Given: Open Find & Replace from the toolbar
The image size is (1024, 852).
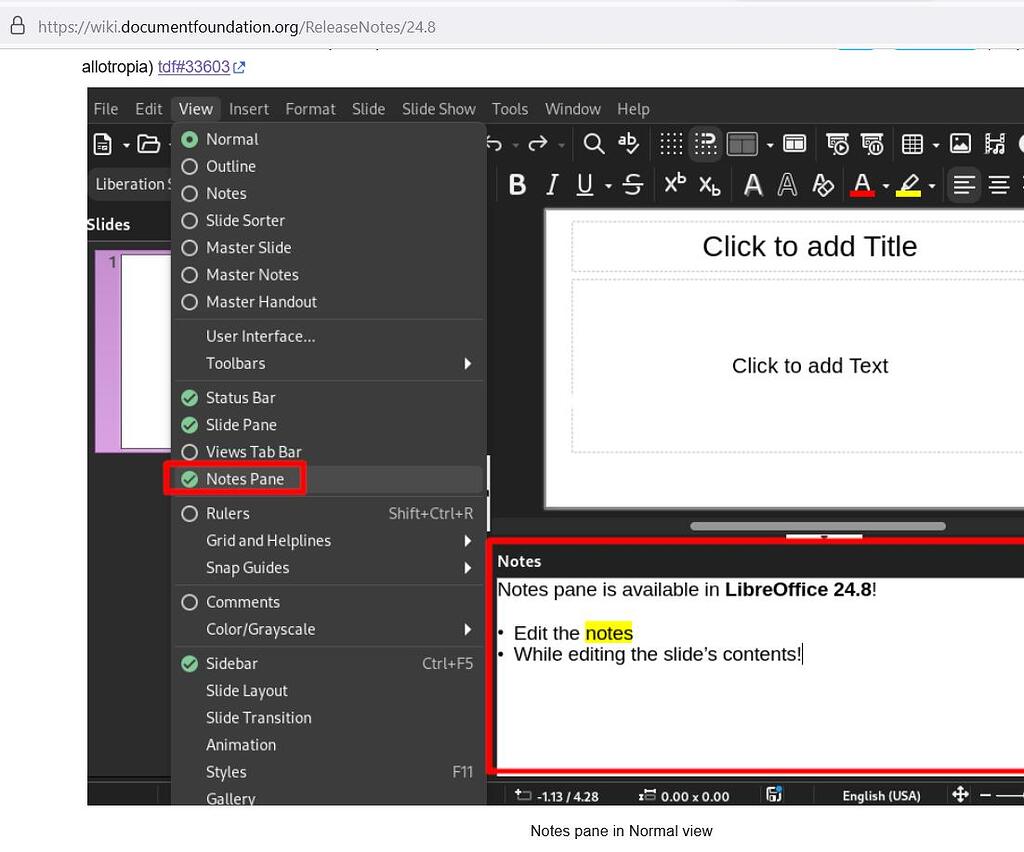Looking at the screenshot, I should point(594,143).
